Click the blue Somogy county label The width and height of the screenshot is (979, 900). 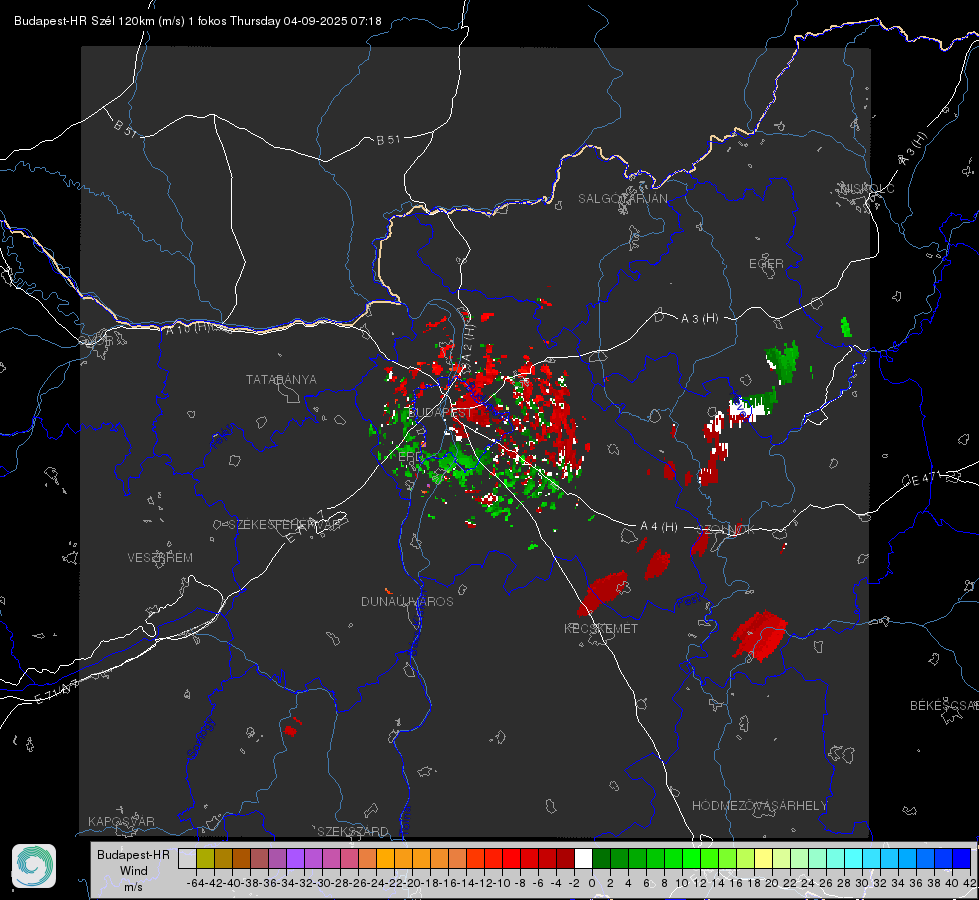(x=201, y=739)
